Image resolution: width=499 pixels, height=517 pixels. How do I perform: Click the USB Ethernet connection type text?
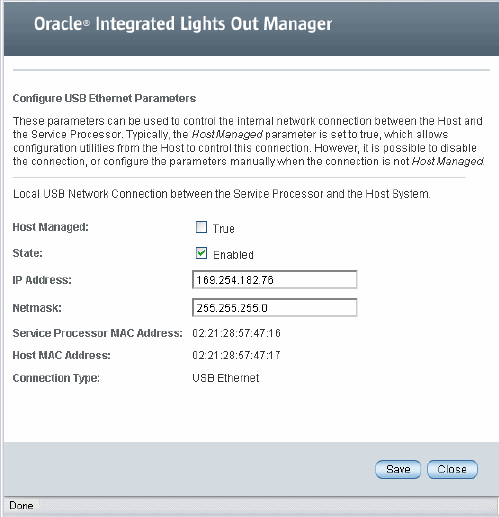[x=226, y=378]
